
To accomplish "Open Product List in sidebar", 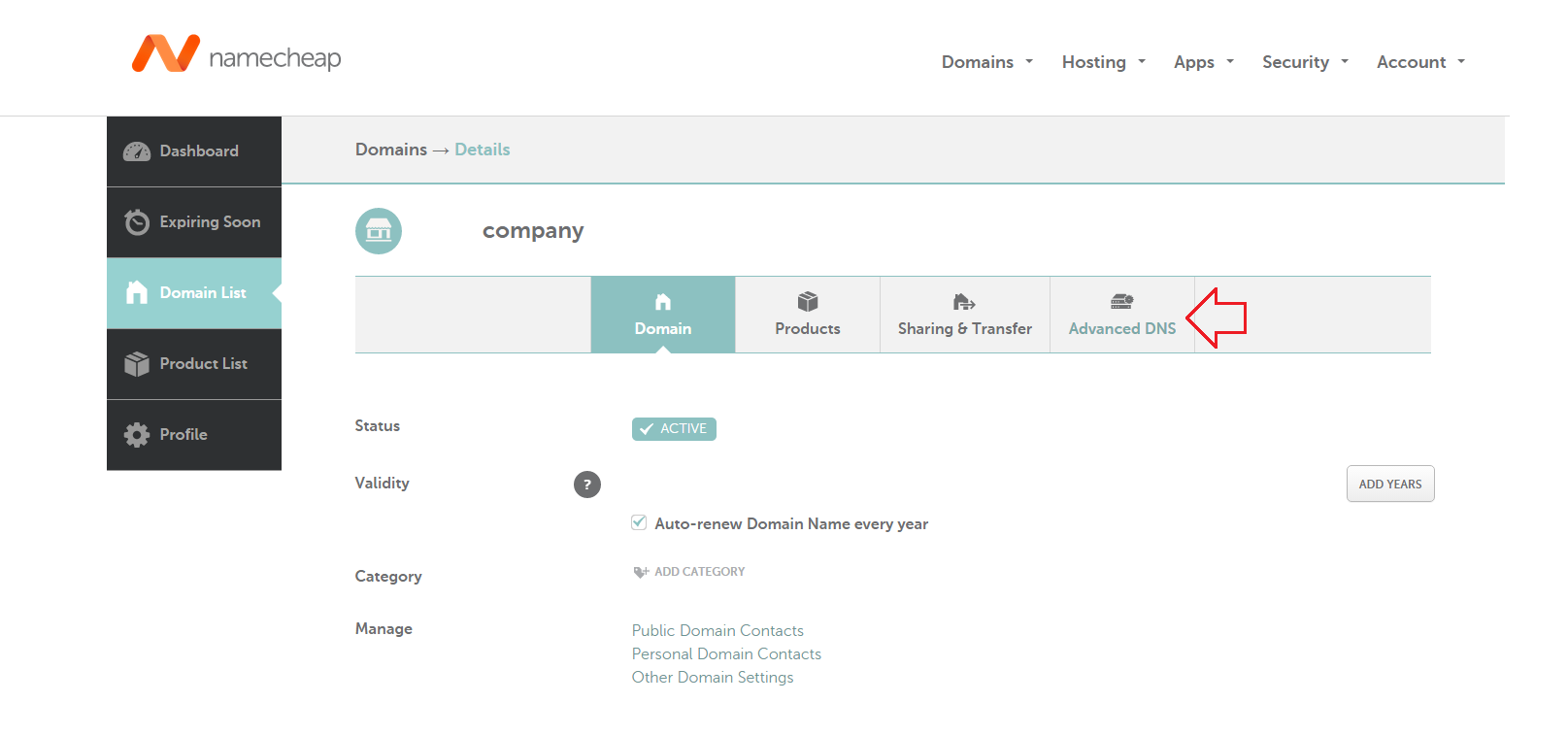I will [x=194, y=364].
